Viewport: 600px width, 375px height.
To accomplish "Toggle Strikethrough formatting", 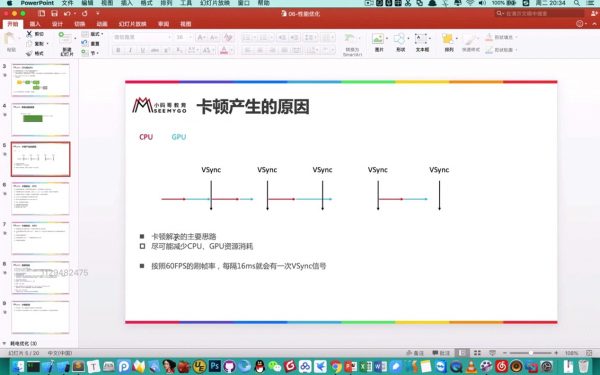I will pyautogui.click(x=155, y=50).
